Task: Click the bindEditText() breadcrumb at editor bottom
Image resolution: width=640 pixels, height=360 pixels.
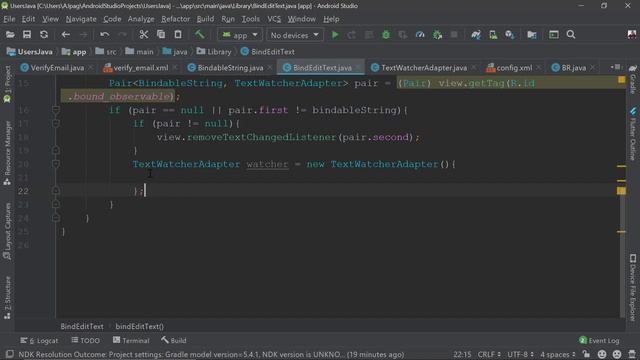Action: pos(140,327)
